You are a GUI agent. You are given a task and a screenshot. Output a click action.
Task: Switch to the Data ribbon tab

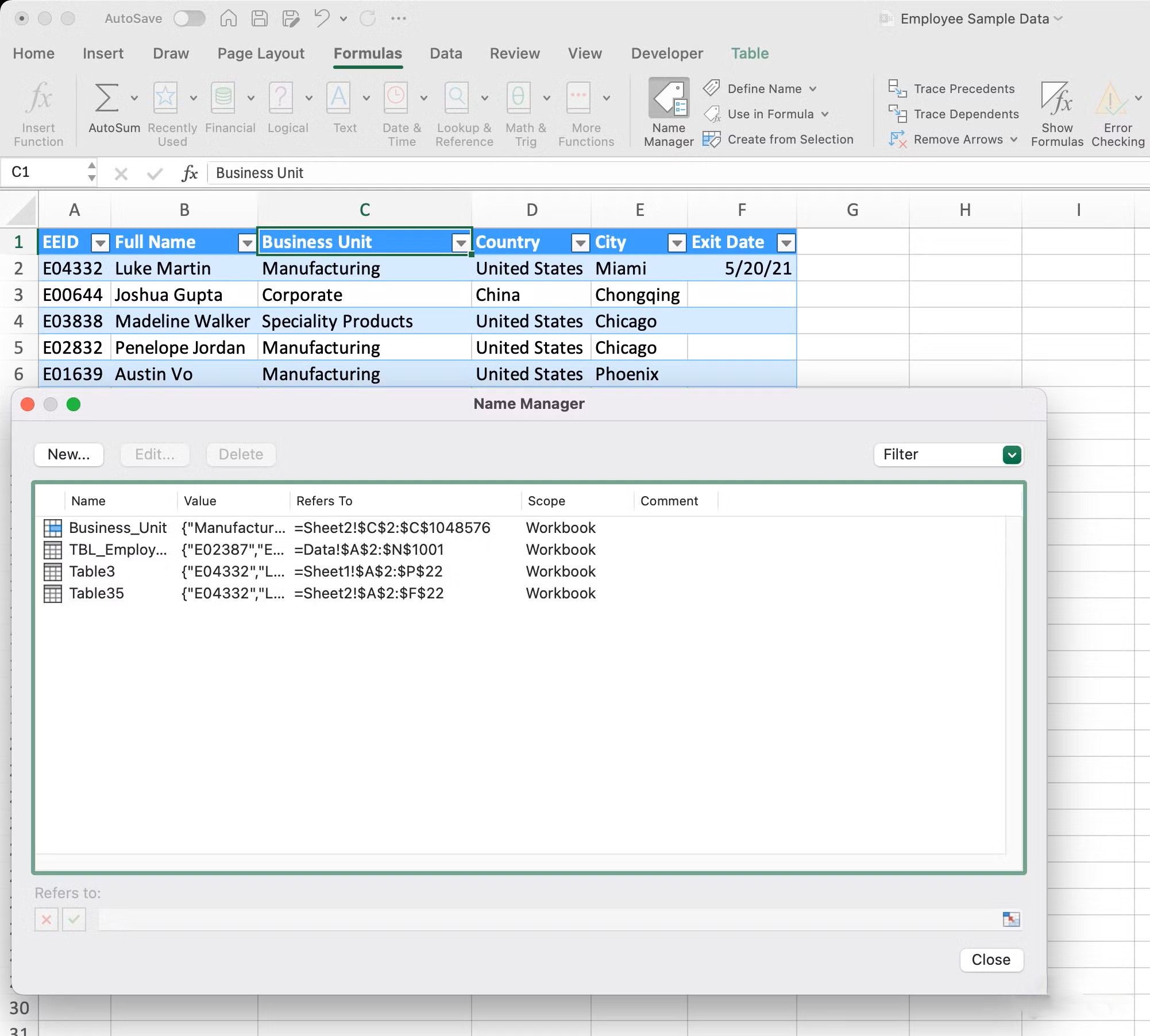446,53
